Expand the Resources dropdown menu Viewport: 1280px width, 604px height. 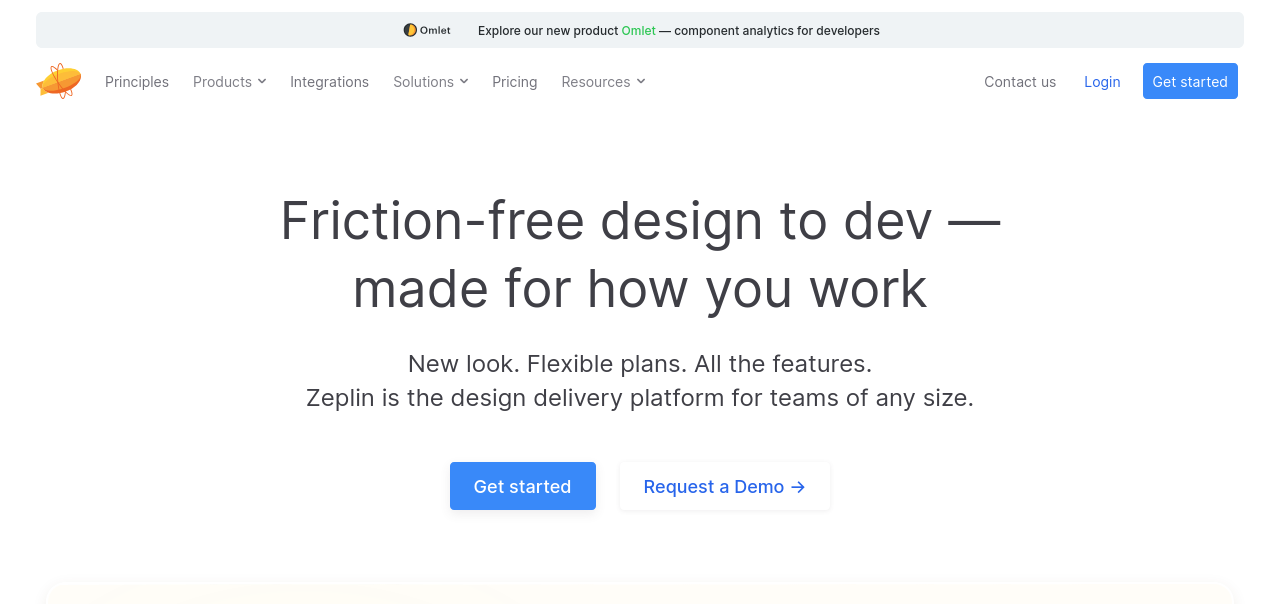click(603, 82)
